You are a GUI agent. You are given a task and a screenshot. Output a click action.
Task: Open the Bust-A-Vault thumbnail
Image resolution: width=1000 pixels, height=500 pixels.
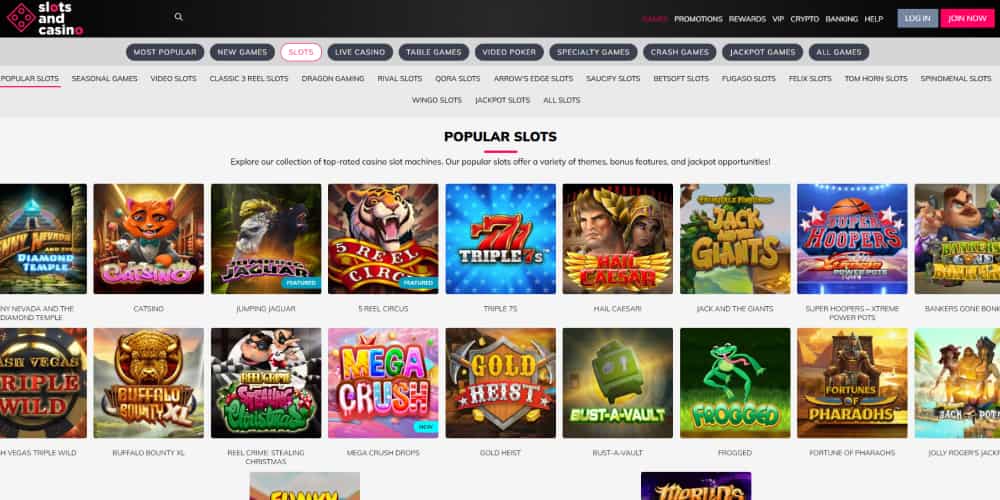point(617,383)
